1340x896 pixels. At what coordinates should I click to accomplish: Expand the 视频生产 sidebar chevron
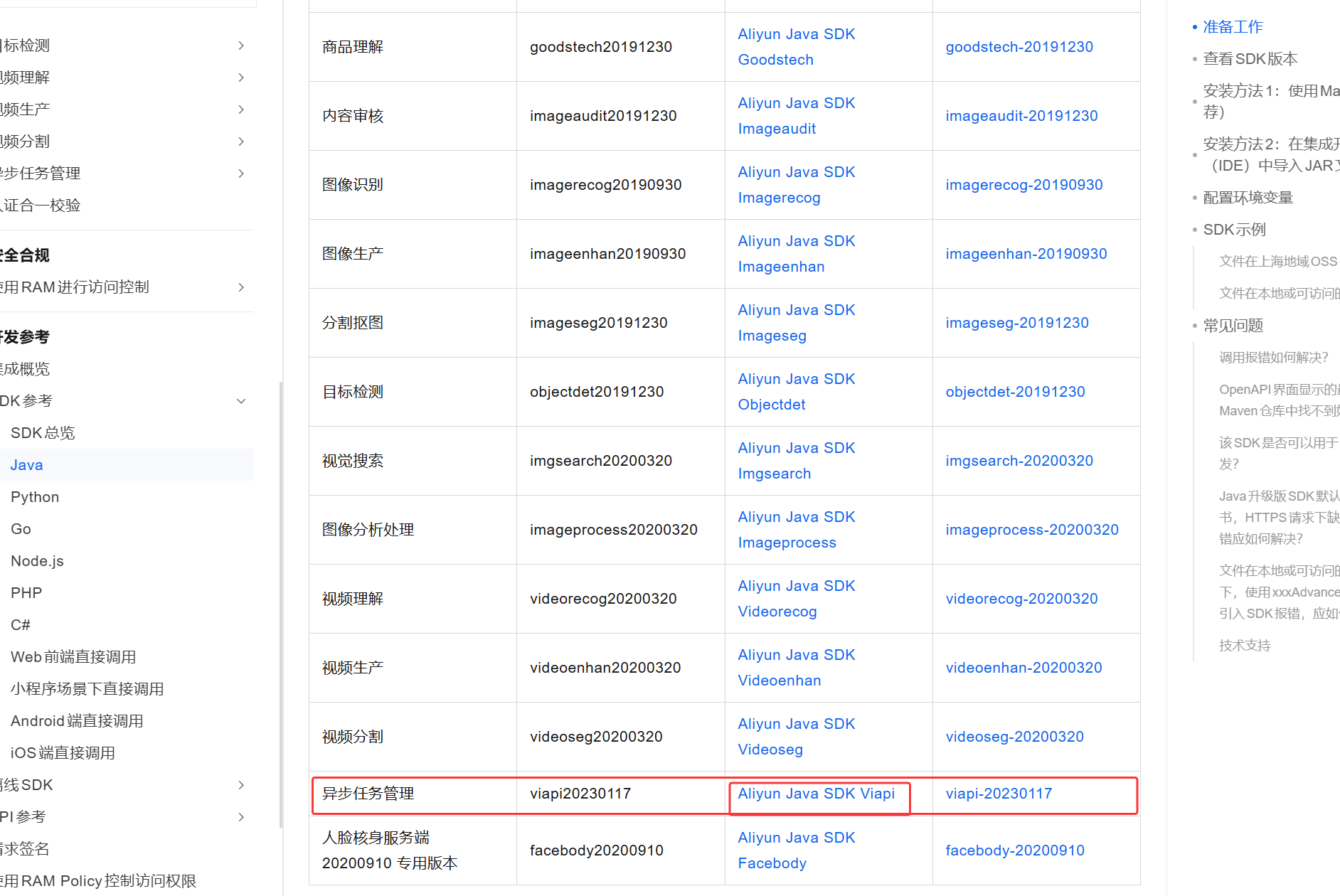tap(241, 110)
